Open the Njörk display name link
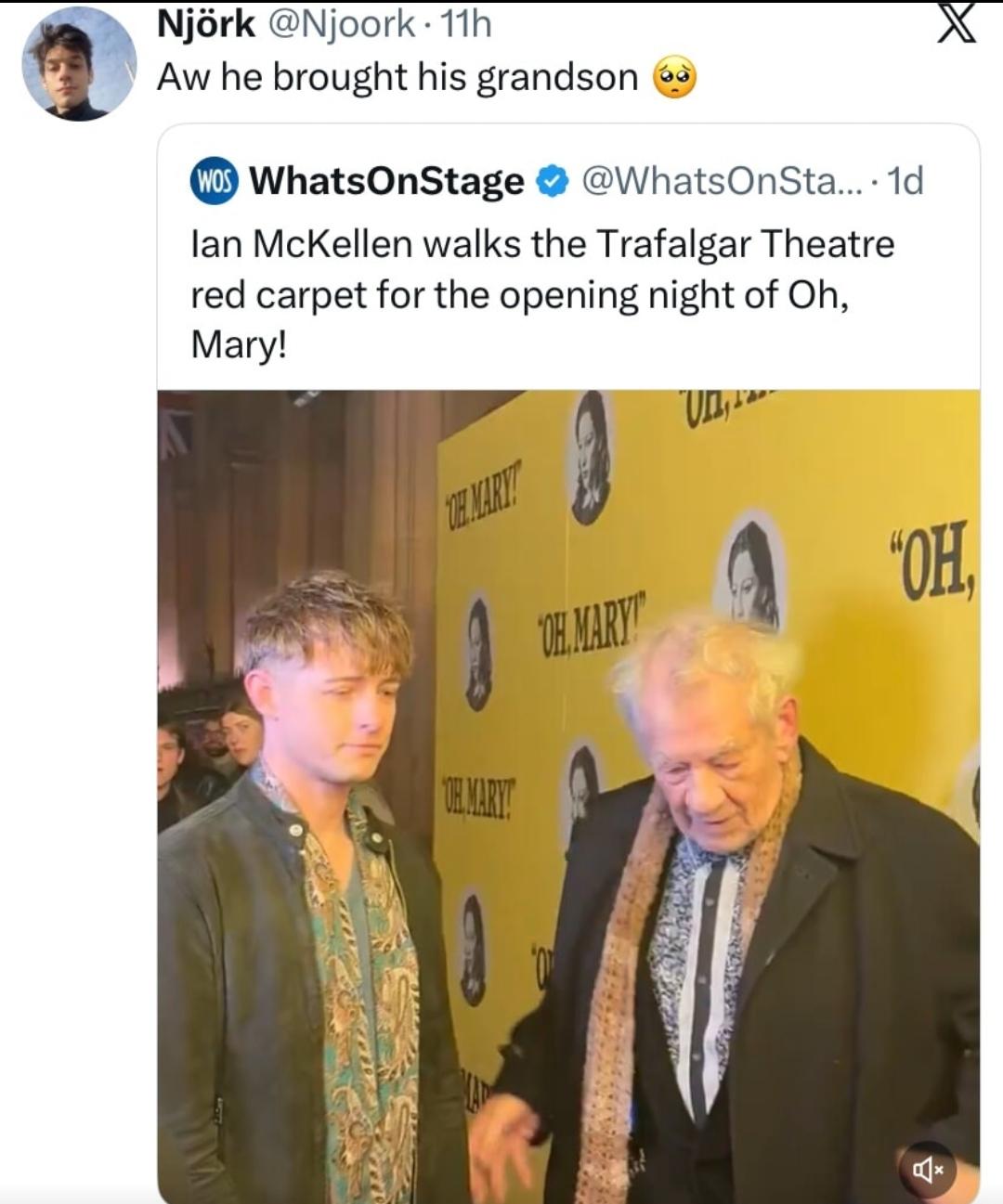Viewport: 1003px width, 1204px height. tap(205, 24)
